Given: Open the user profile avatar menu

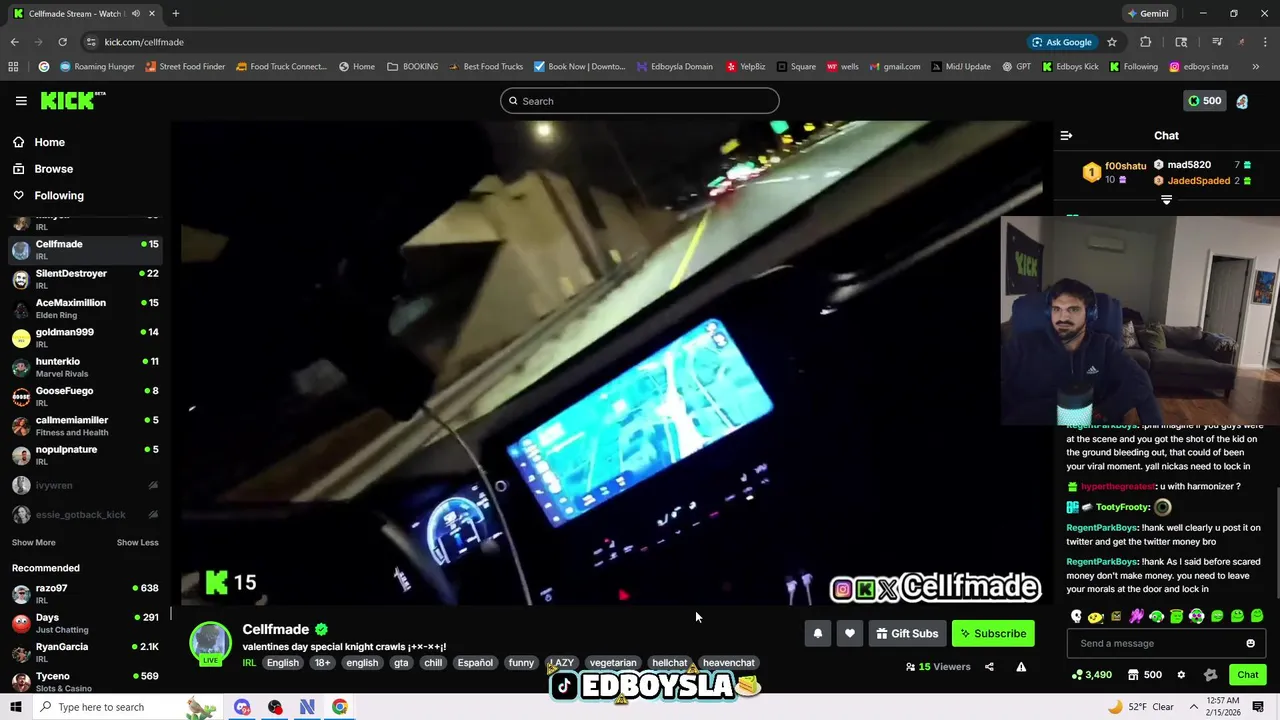Looking at the screenshot, I should 1242,101.
